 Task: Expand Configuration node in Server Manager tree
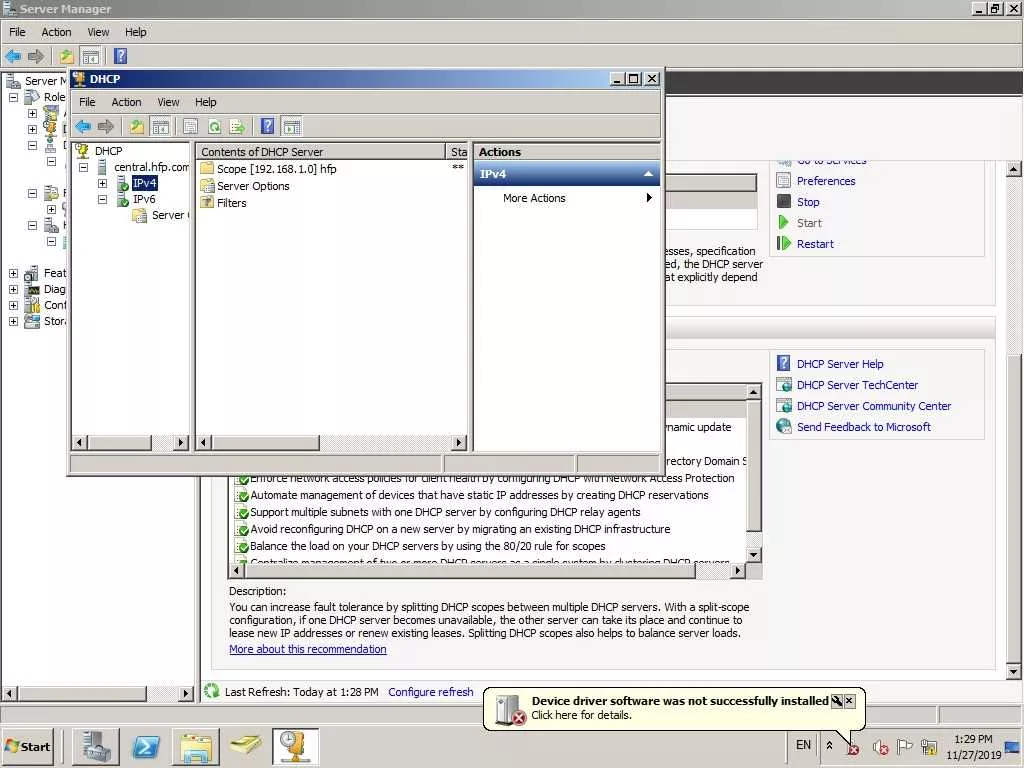(13, 305)
